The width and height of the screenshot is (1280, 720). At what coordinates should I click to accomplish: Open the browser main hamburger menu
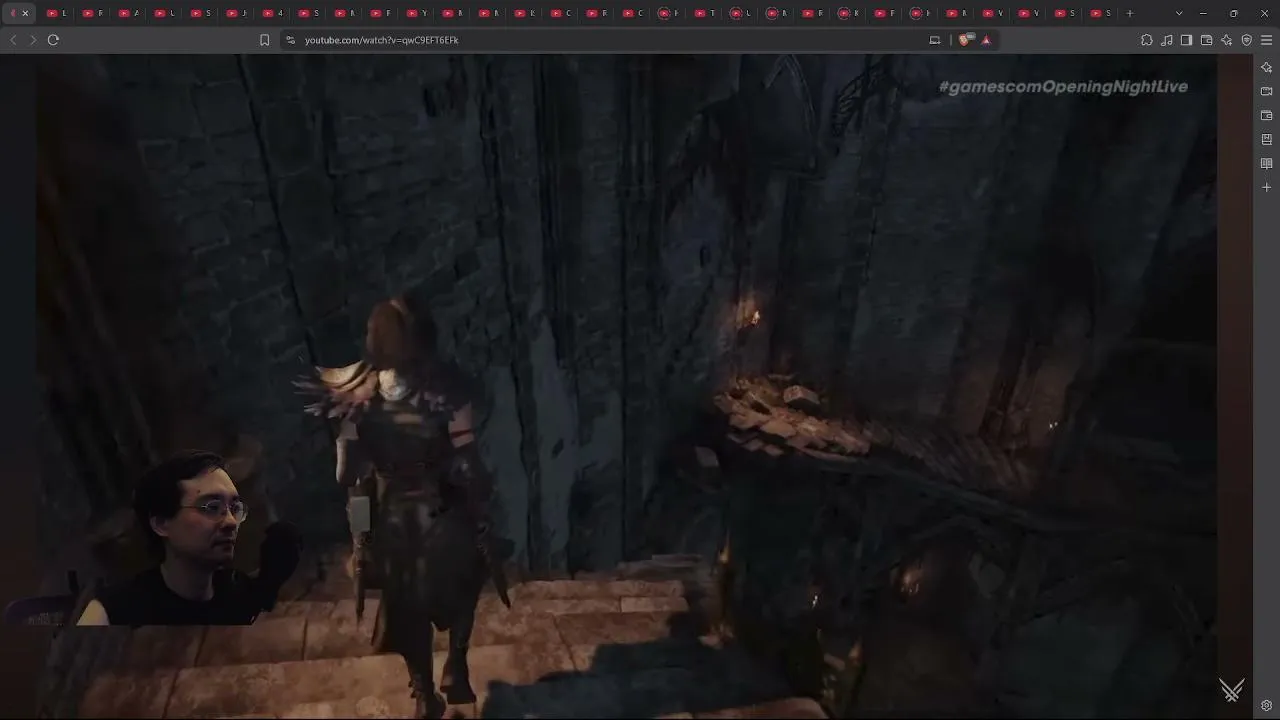point(1267,40)
